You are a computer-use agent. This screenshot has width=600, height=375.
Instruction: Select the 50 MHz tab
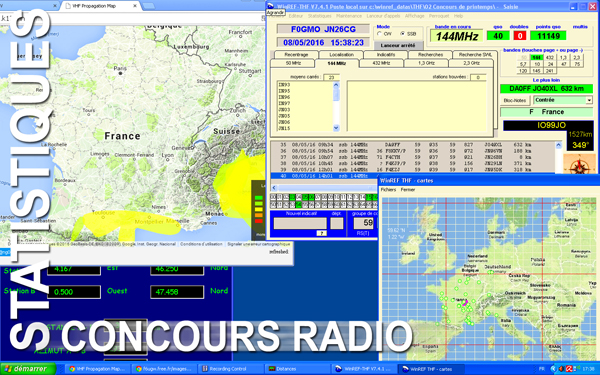point(293,63)
